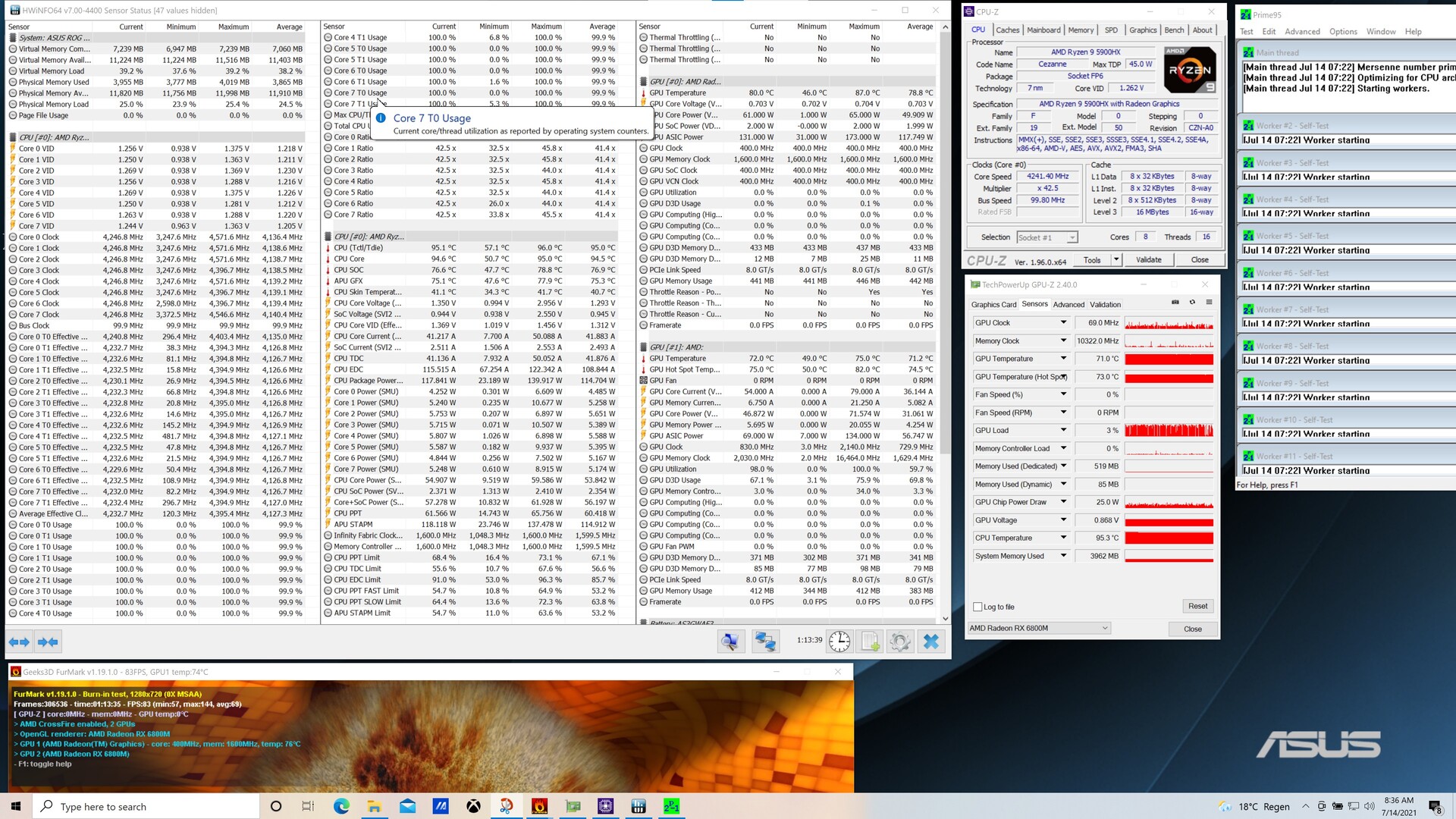The width and height of the screenshot is (1456, 819).
Task: Click the GPU-Z screenshot camera icon
Action: [1175, 303]
